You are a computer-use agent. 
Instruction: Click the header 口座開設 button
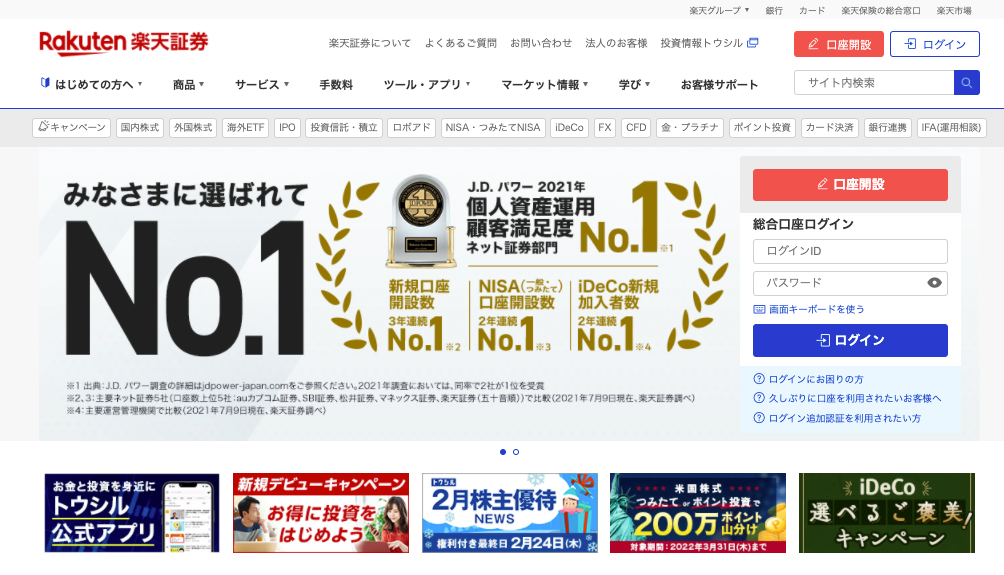click(839, 44)
